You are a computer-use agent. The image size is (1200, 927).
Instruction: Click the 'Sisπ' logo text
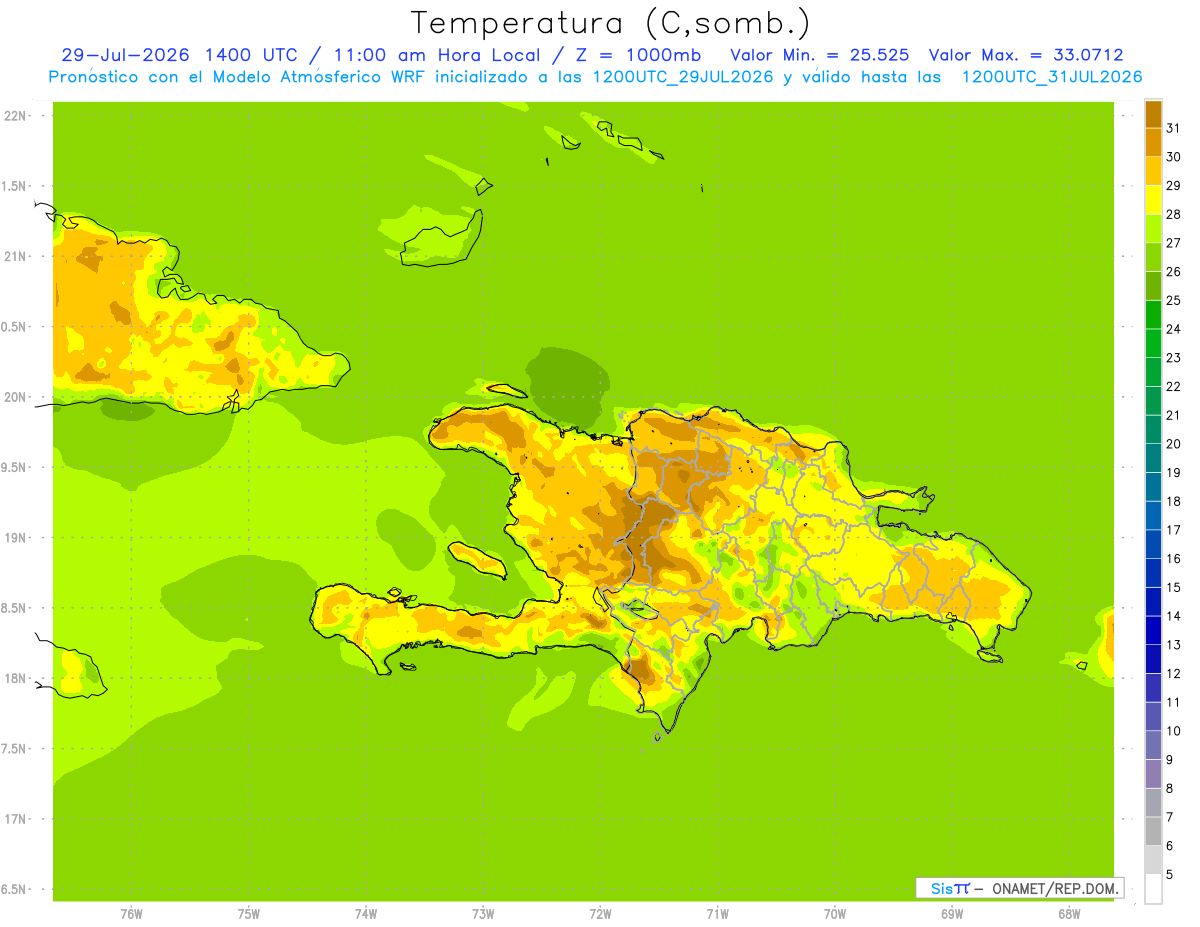950,888
